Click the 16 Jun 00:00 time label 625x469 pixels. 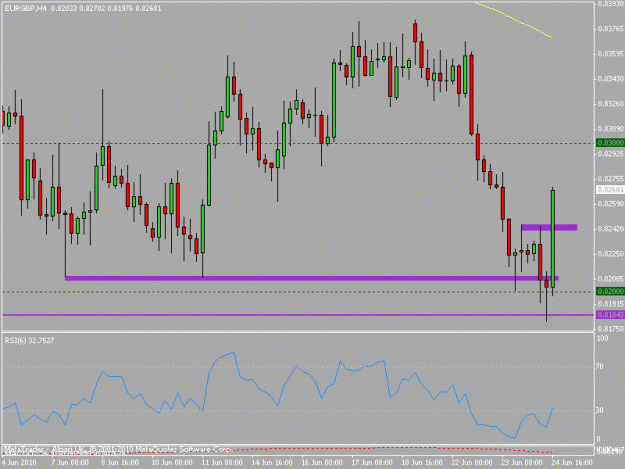pyautogui.click(x=322, y=463)
